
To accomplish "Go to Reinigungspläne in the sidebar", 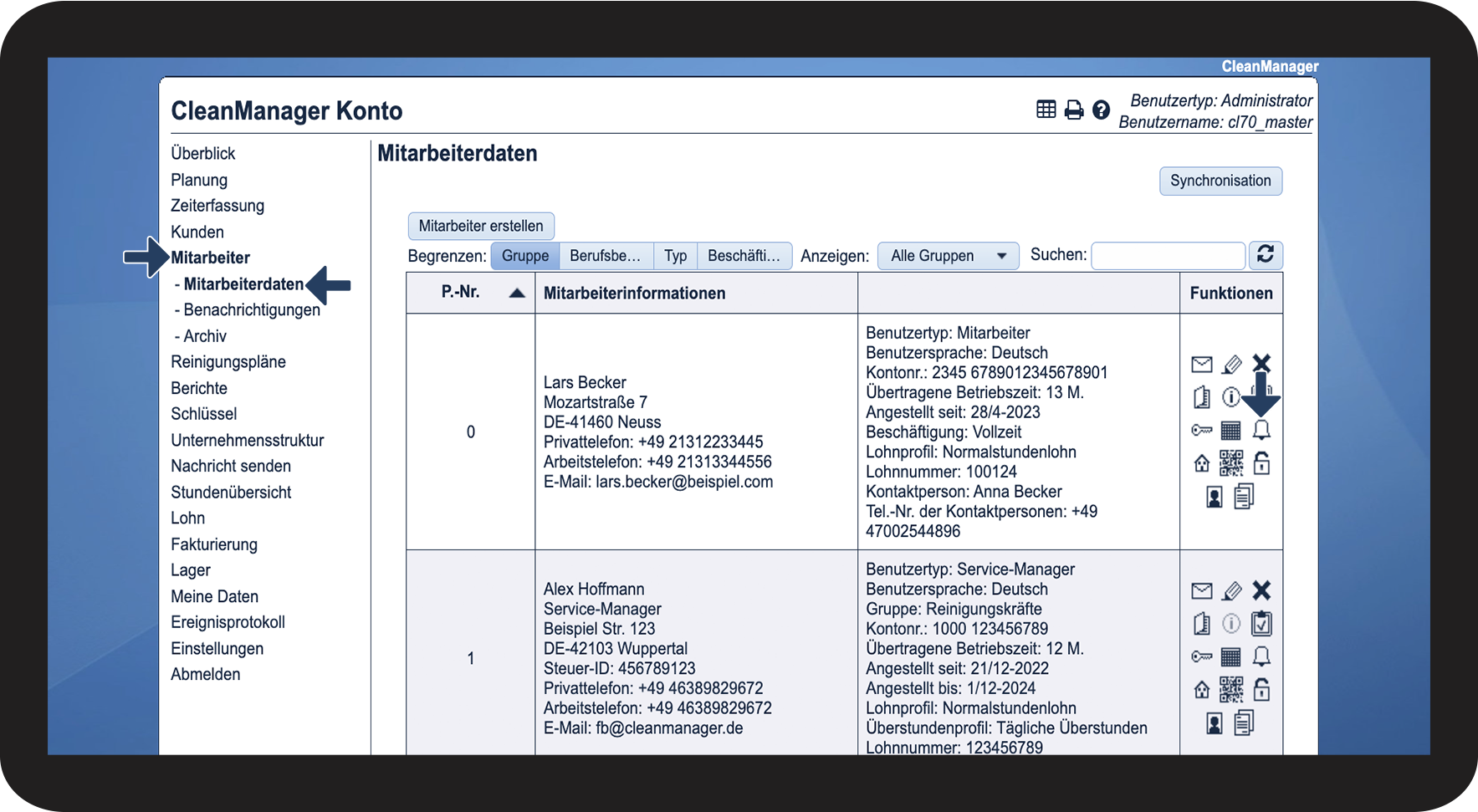I will pos(228,362).
